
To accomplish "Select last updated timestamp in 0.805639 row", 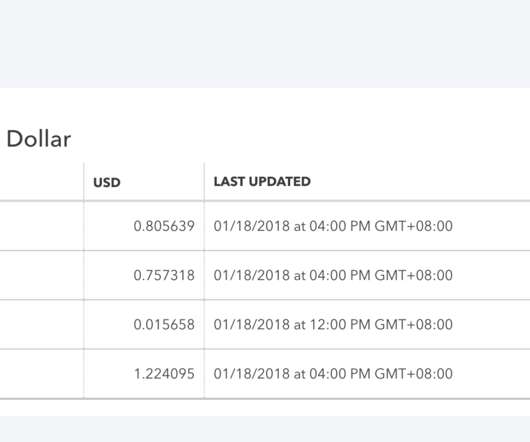I will click(x=333, y=226).
